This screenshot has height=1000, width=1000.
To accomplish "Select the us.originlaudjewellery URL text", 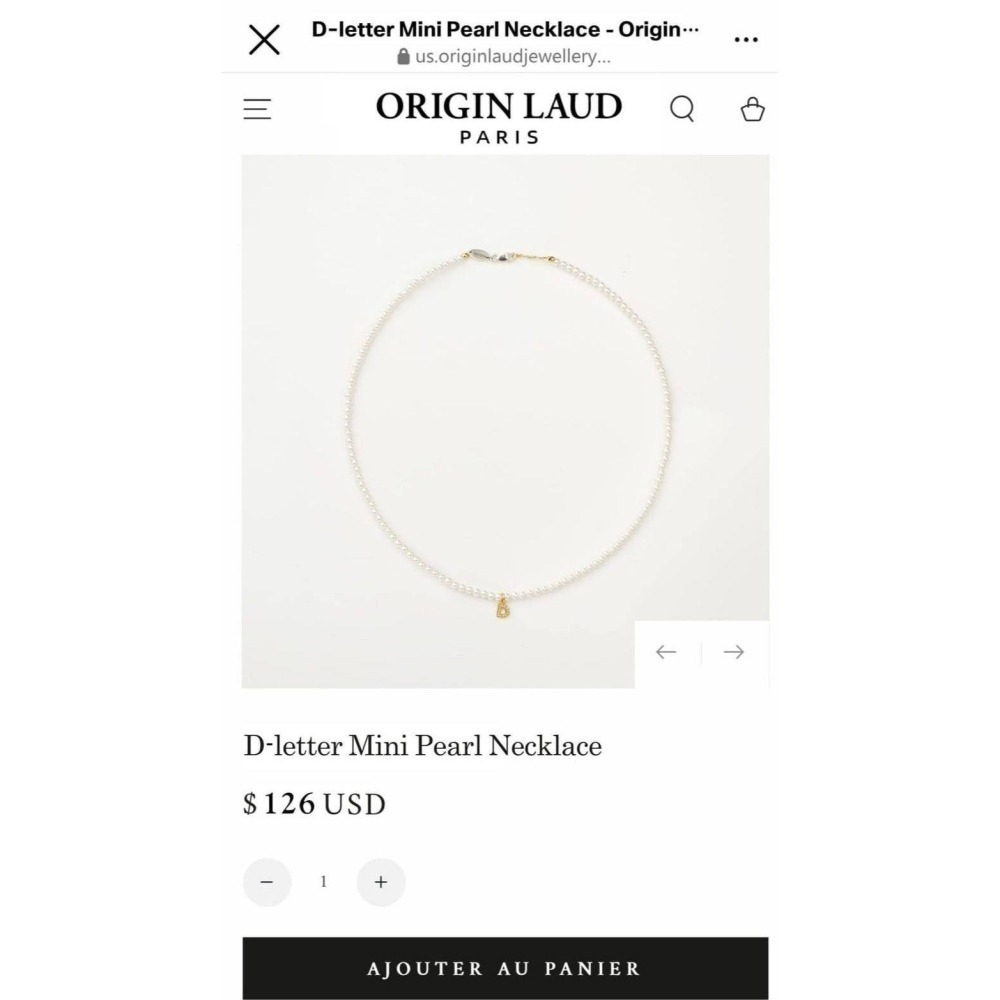I will point(513,56).
